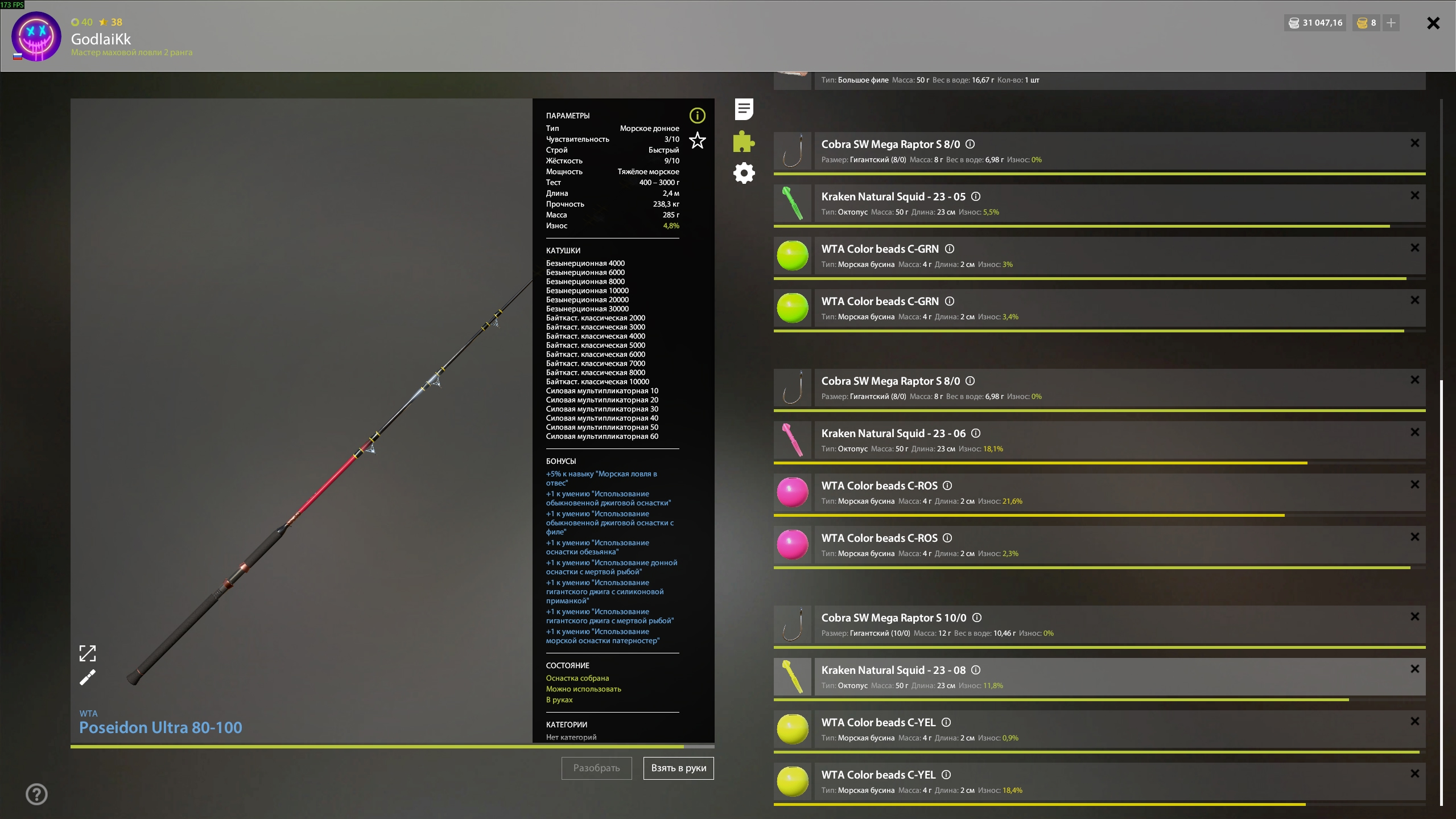1456x819 pixels.
Task: Click the right-side vertical scrollbar
Action: pyautogui.click(x=1441, y=592)
